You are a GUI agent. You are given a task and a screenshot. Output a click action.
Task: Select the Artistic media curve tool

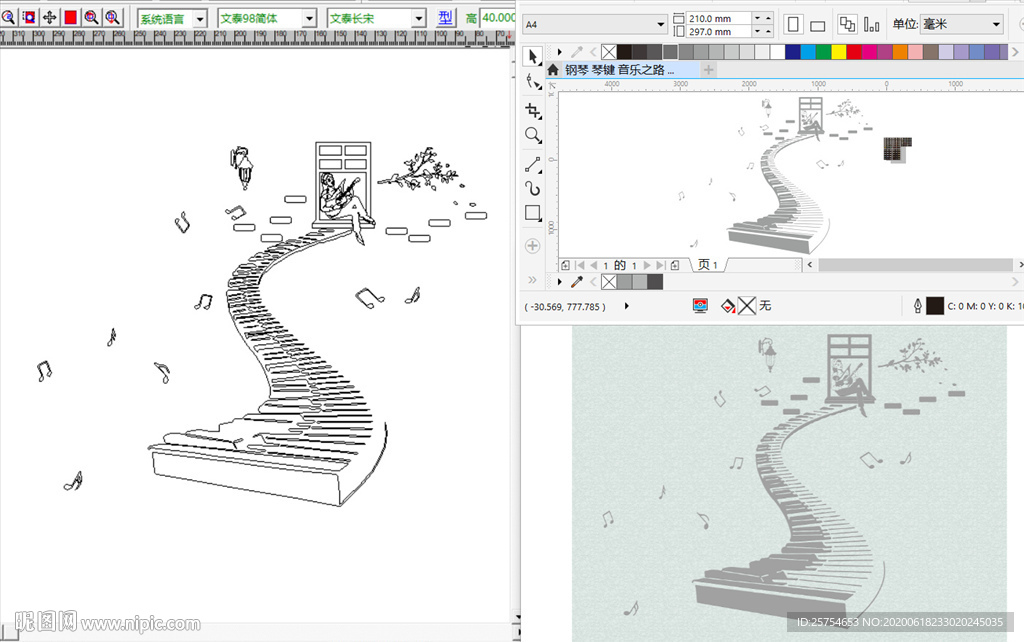click(533, 189)
